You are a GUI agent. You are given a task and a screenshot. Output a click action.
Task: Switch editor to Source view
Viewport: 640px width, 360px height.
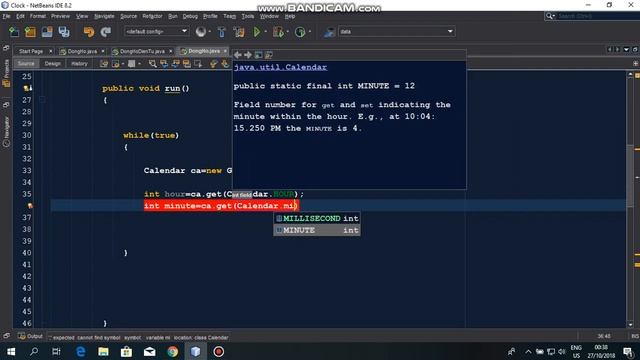[26, 64]
